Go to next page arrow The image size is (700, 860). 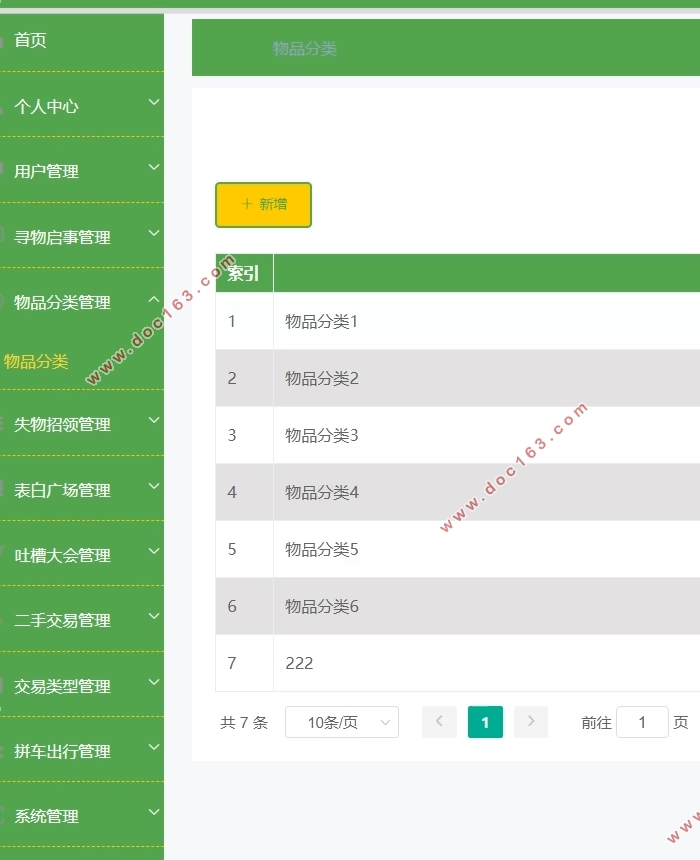pos(531,722)
